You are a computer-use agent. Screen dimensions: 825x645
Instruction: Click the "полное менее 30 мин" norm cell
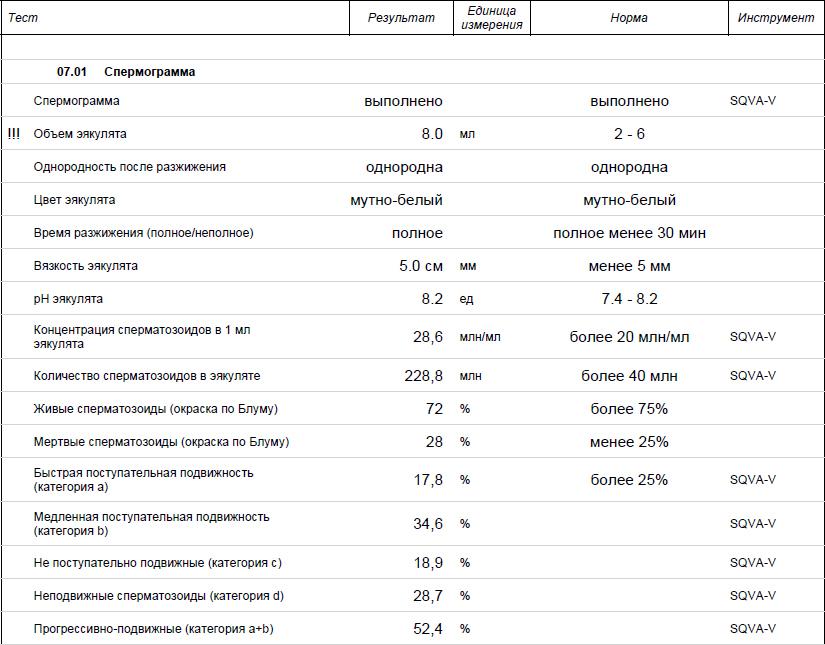tap(629, 233)
